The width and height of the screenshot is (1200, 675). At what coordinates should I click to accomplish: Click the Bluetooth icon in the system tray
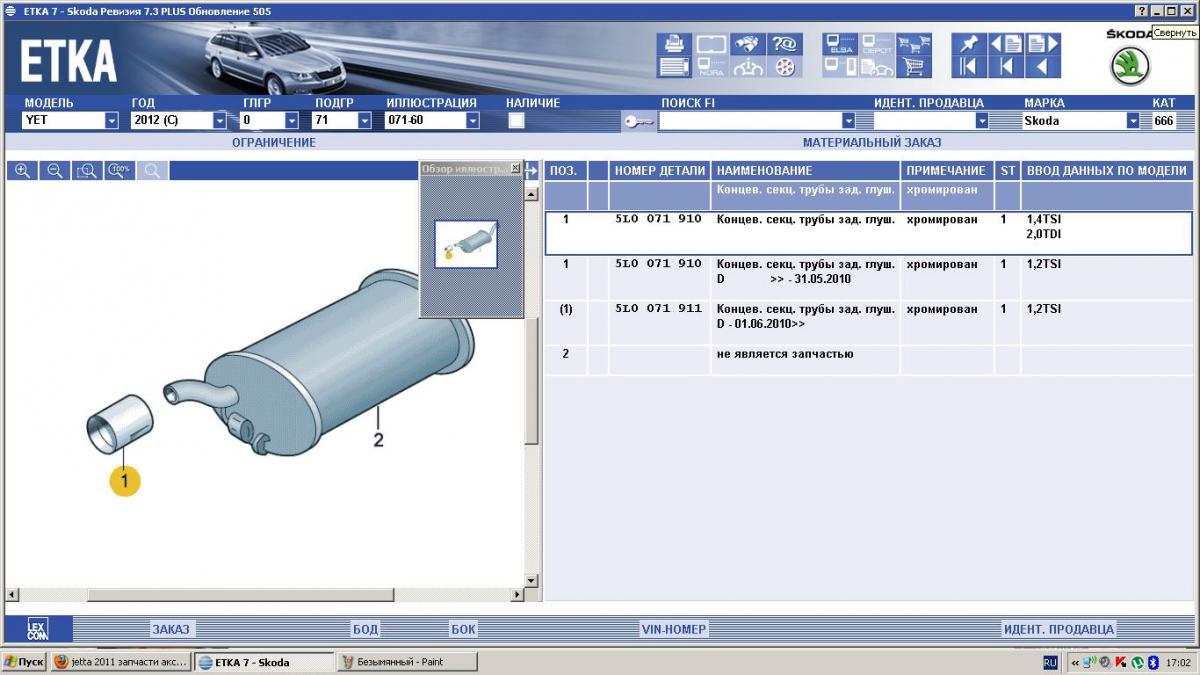coord(1153,662)
